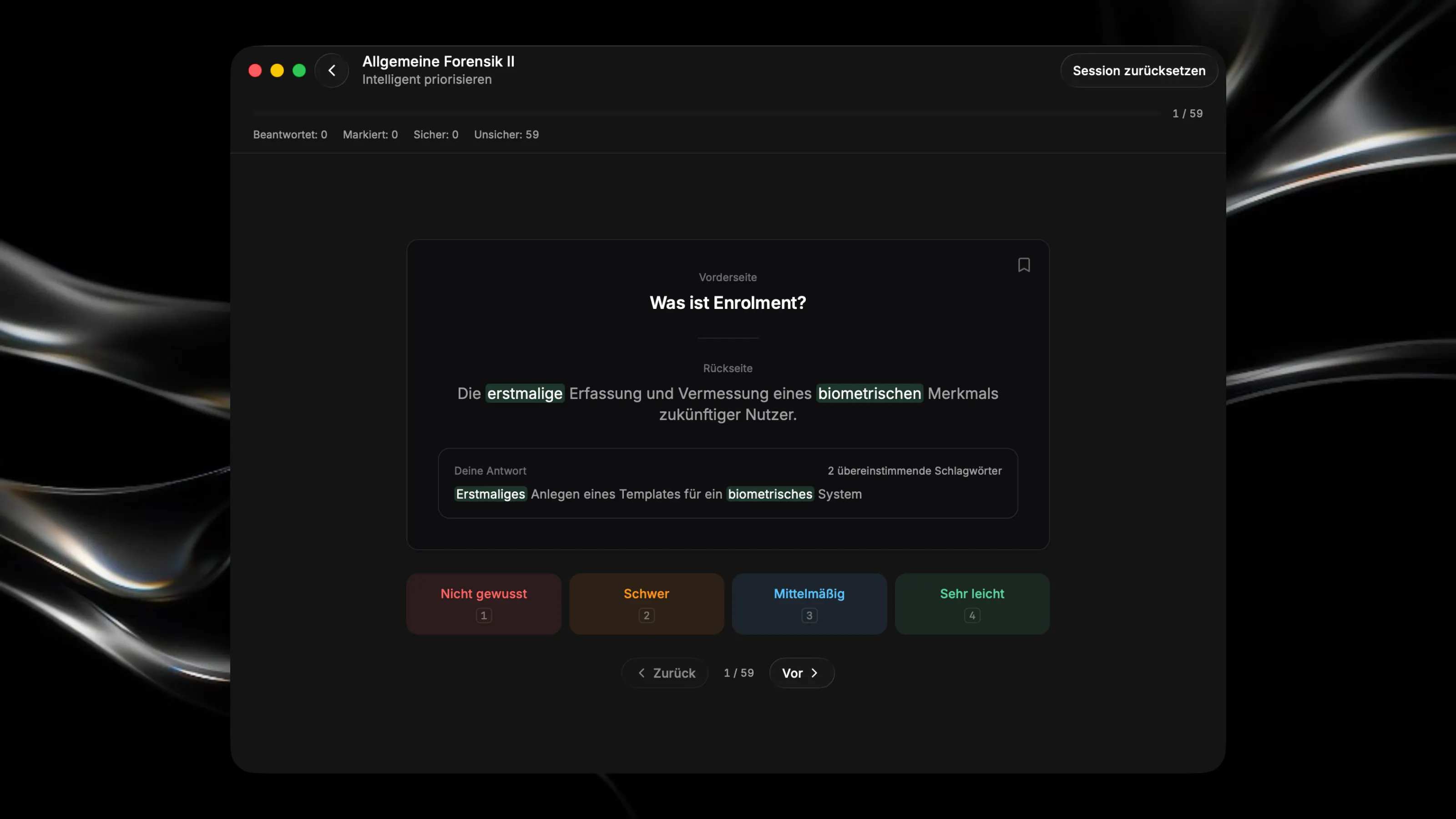Rate the card as Nicht gewusst
Viewport: 1456px width, 819px height.
pos(484,604)
